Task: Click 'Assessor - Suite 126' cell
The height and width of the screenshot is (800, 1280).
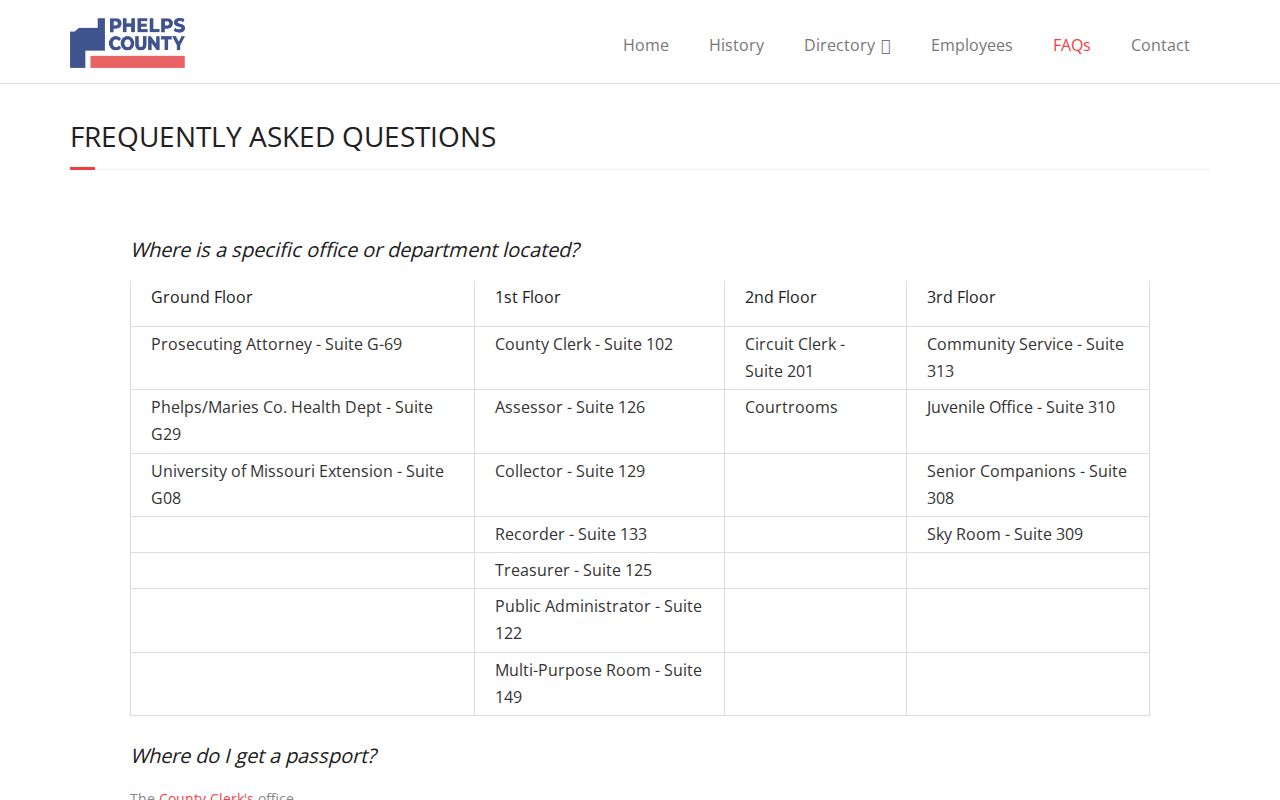Action: point(599,421)
